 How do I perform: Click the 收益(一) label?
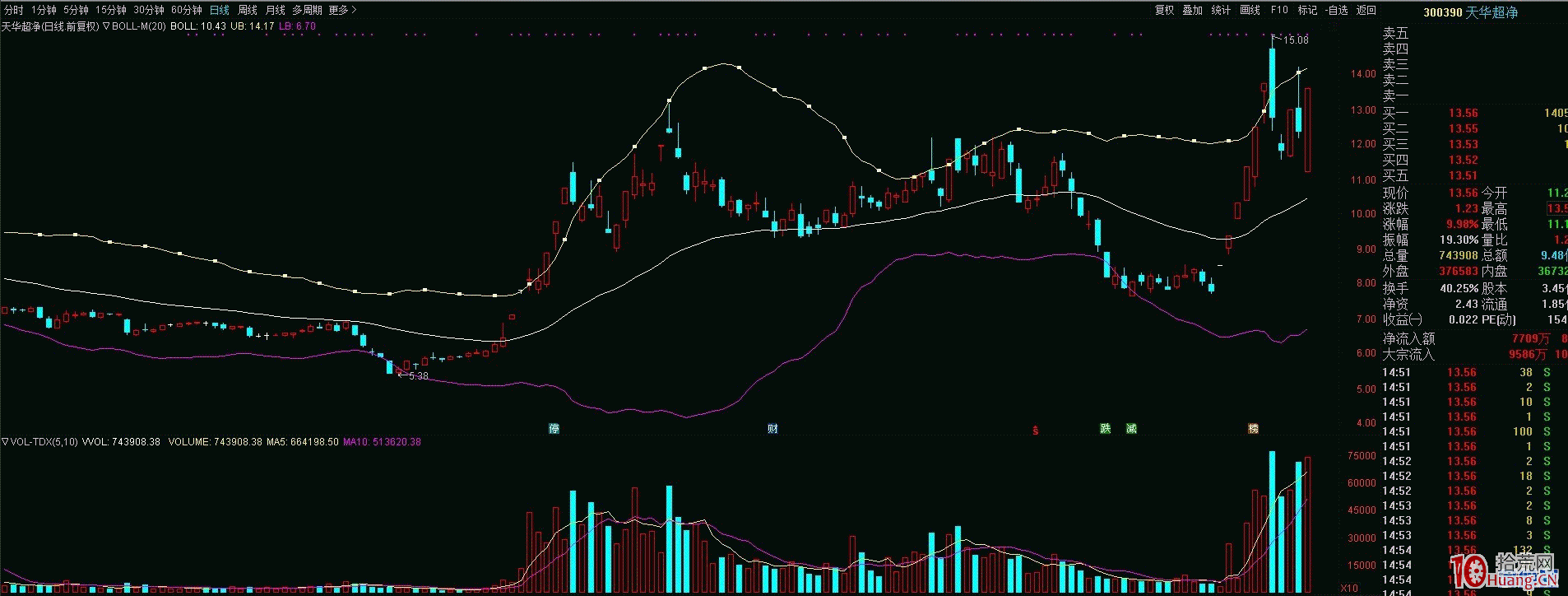(x=1403, y=319)
